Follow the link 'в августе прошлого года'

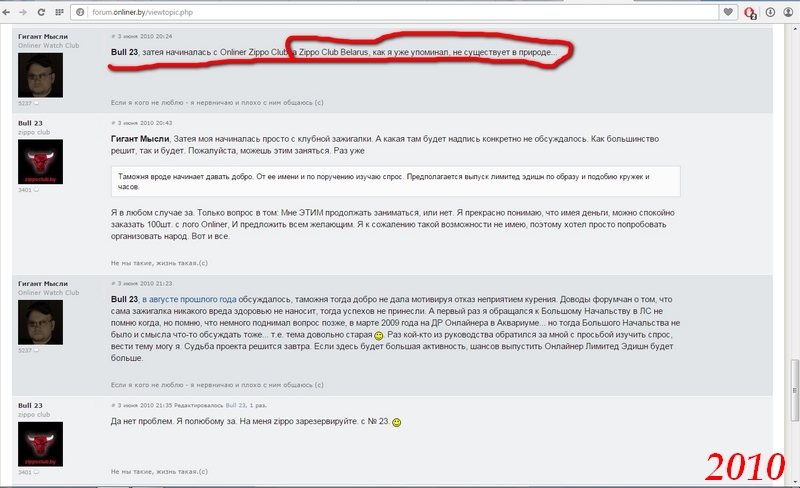(x=189, y=299)
